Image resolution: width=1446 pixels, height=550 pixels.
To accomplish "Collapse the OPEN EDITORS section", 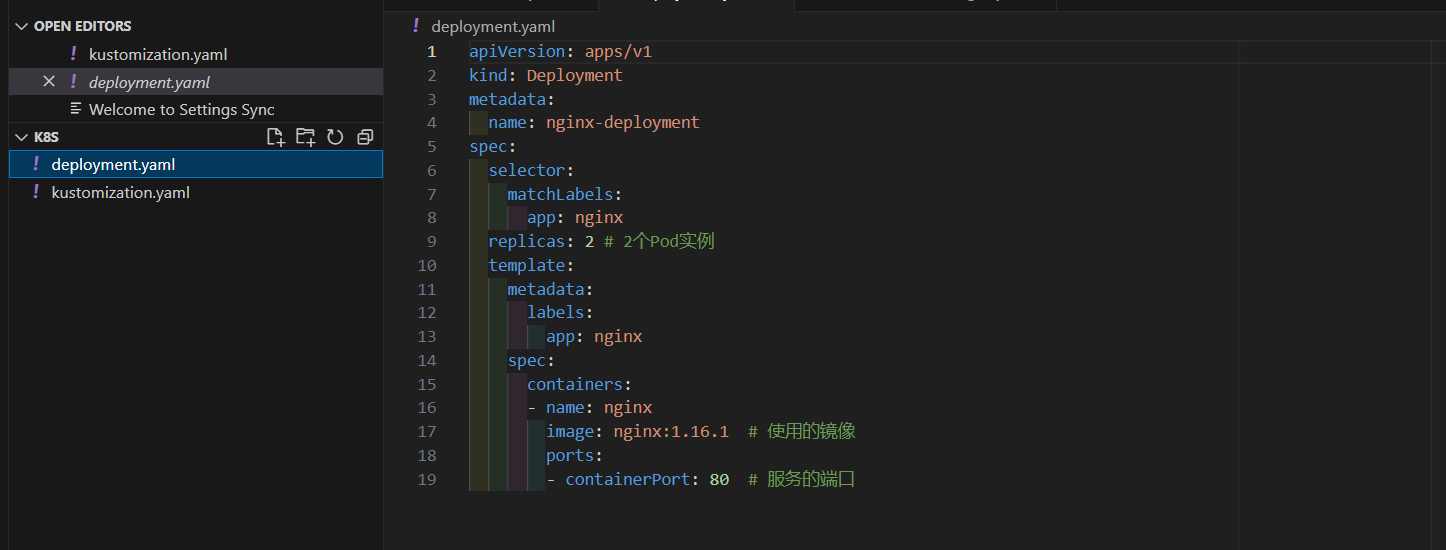I will pos(22,26).
